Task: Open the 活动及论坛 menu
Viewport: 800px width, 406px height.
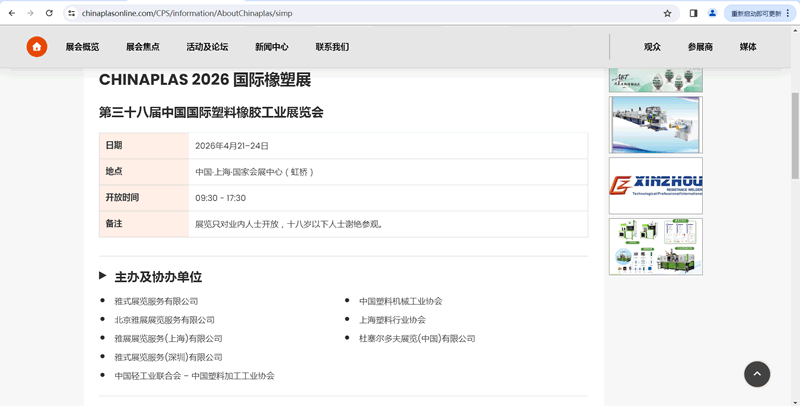Action: 207,47
